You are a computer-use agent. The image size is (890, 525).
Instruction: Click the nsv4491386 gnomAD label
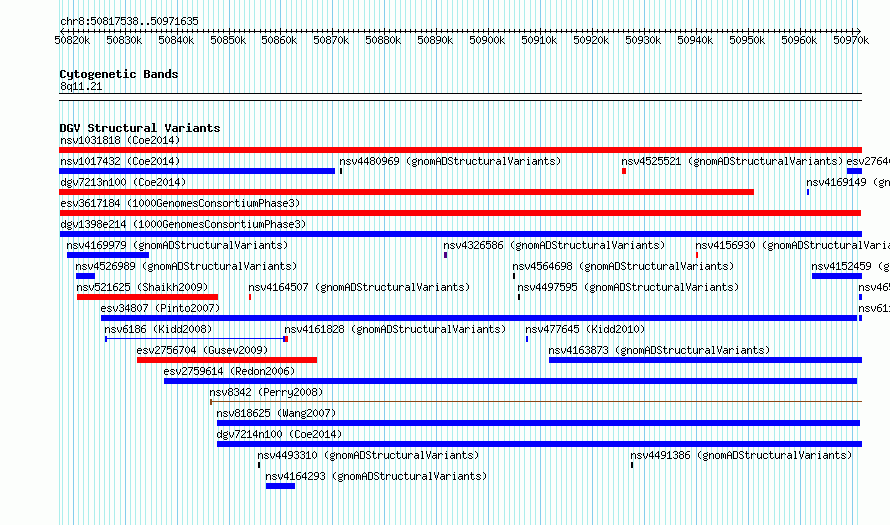pos(741,455)
